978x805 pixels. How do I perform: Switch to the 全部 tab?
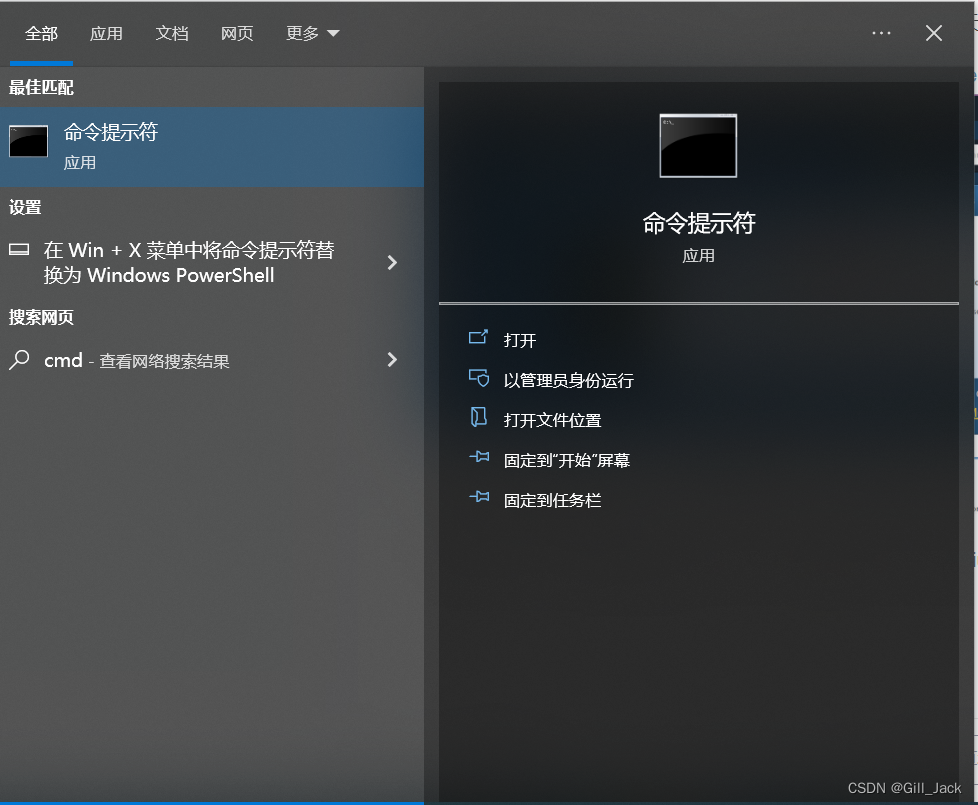coord(41,34)
